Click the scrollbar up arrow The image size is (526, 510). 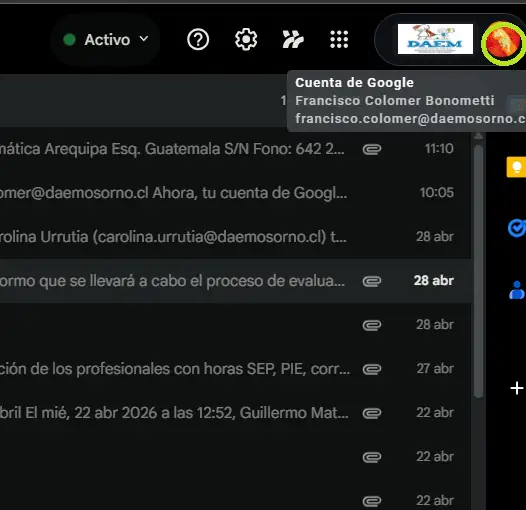tap(479, 136)
